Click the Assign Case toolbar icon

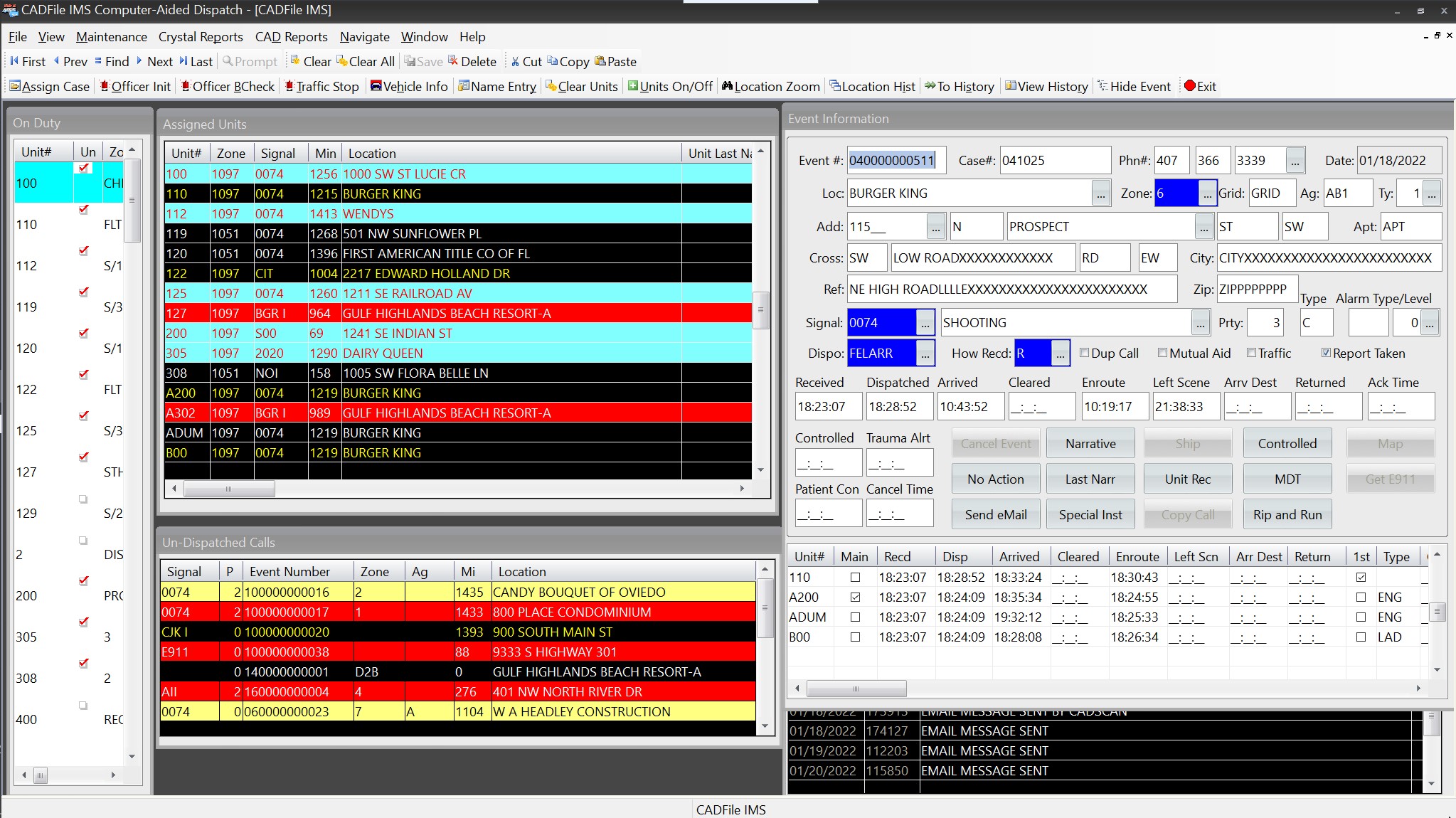click(x=16, y=86)
